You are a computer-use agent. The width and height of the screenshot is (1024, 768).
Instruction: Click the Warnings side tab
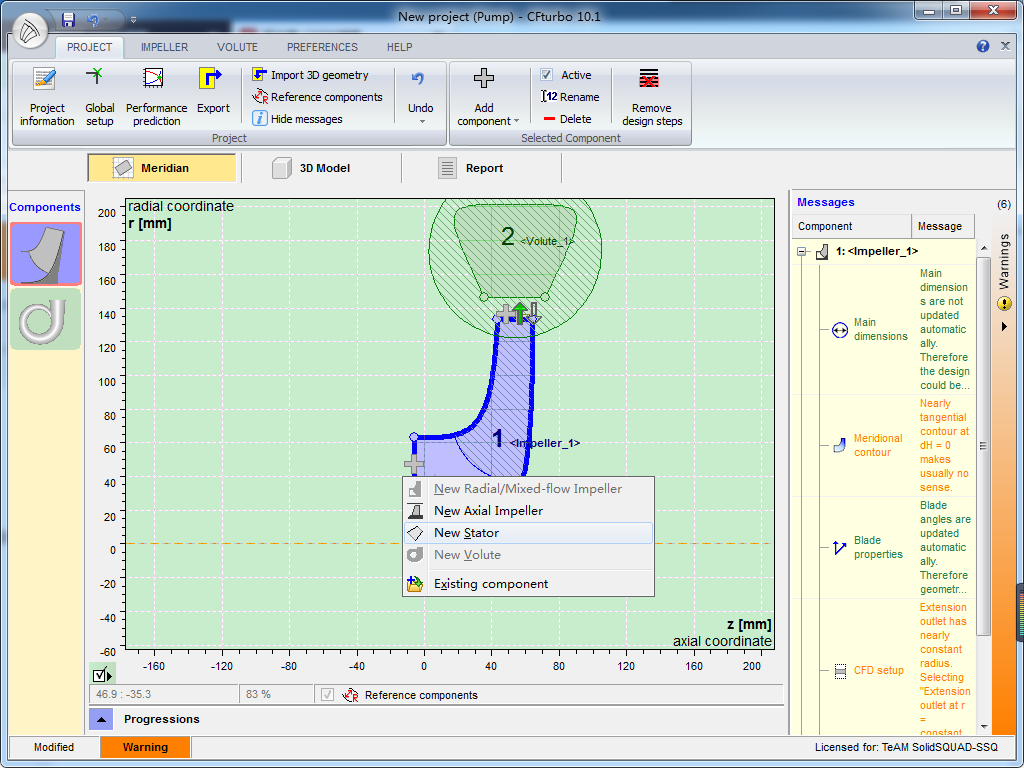click(x=1004, y=261)
